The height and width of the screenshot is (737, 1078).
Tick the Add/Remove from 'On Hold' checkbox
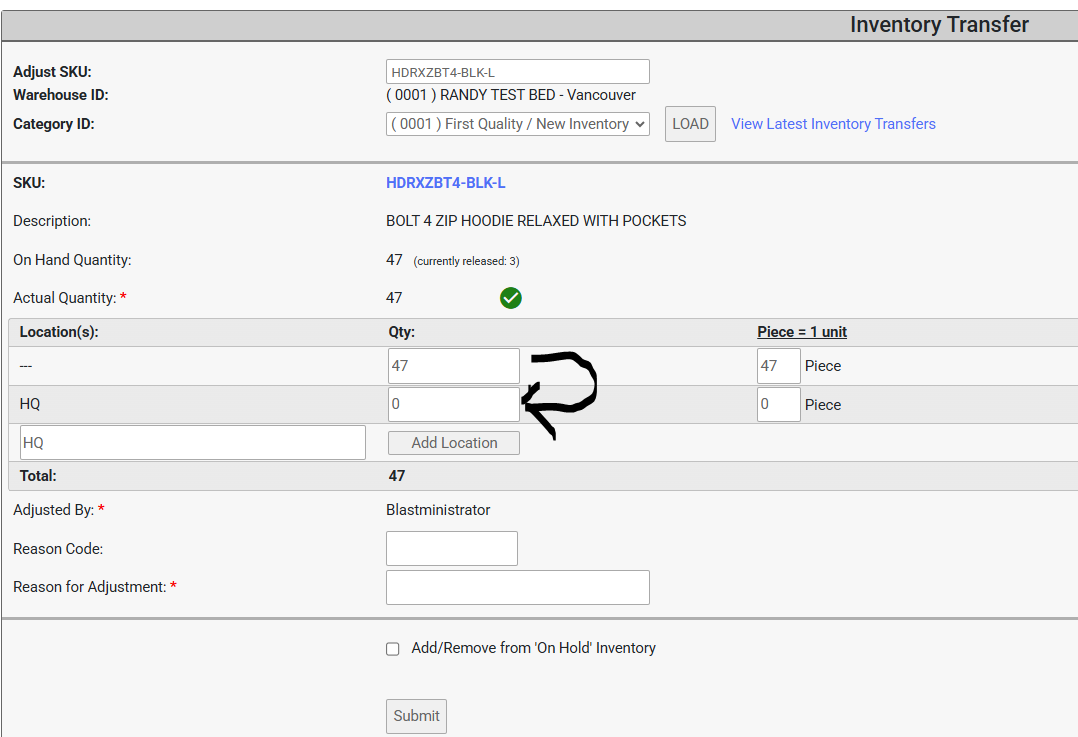[393, 649]
